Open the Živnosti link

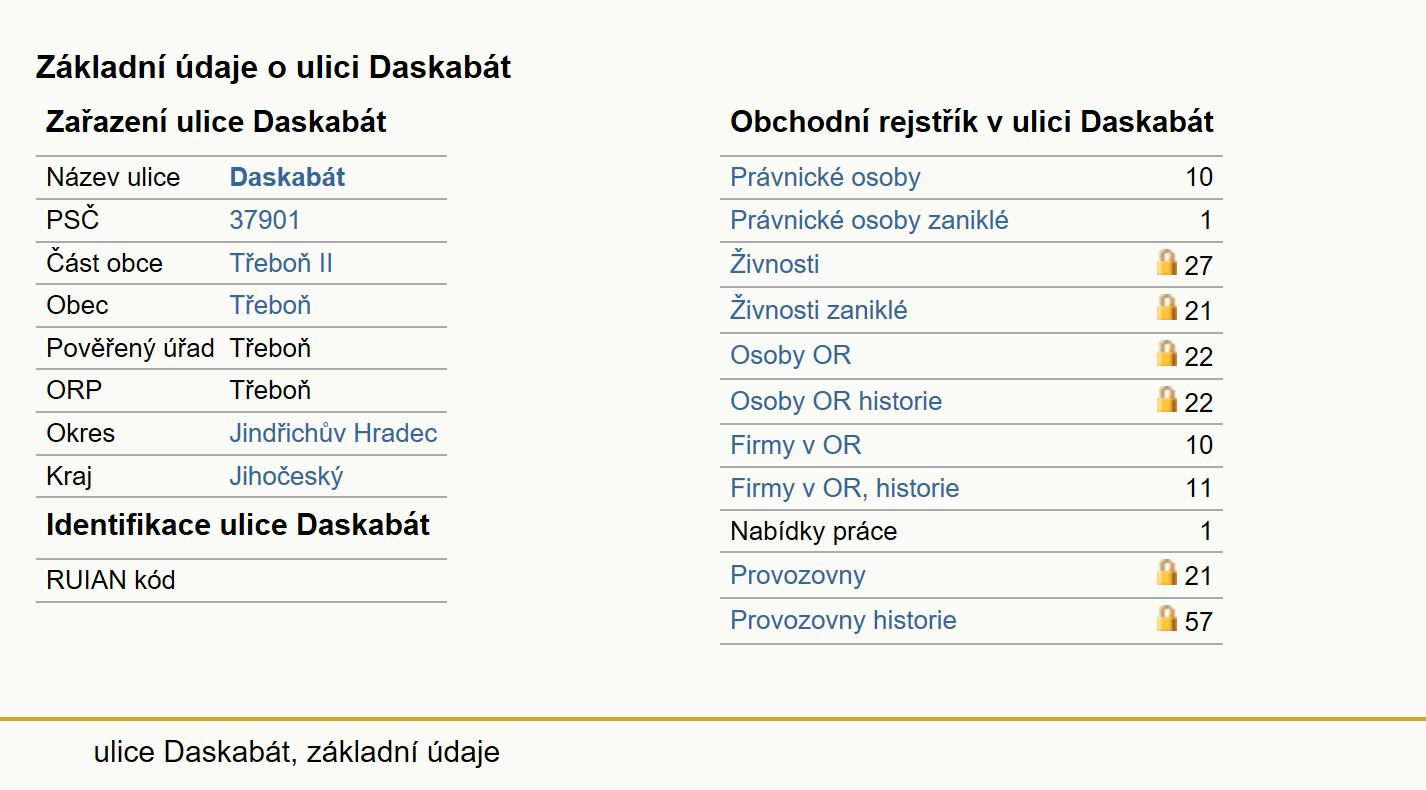point(775,264)
